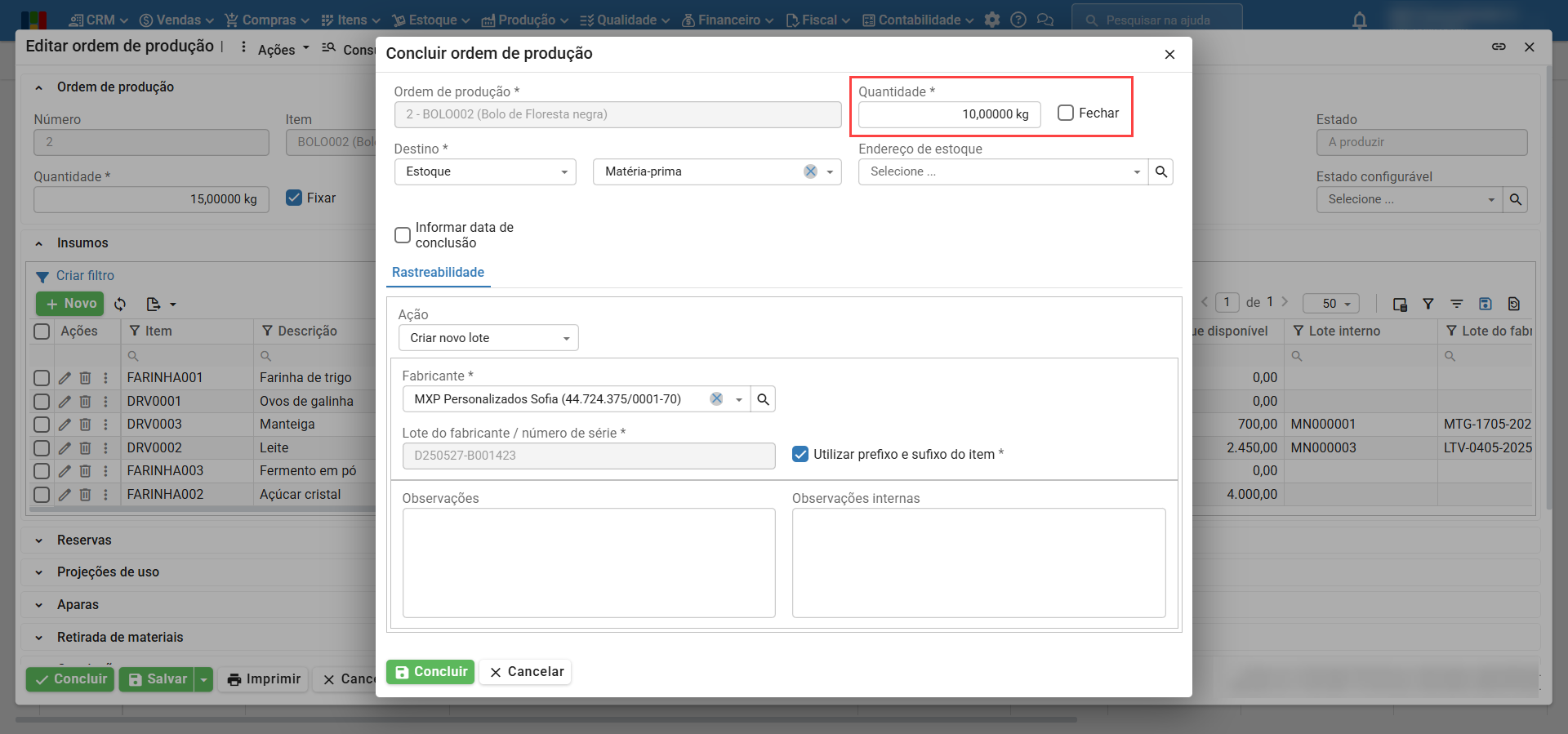Screen dimensions: 1568x734
Task: Search Estado configurável with magnifier icon
Action: (x=1516, y=199)
